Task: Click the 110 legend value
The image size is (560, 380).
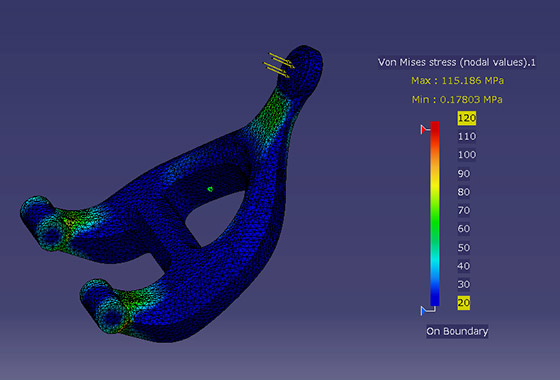Action: coord(467,136)
